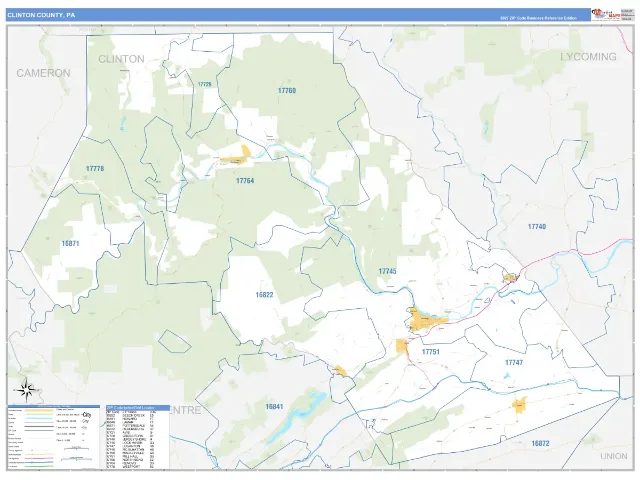Click the CAMERON county label

pos(43,73)
